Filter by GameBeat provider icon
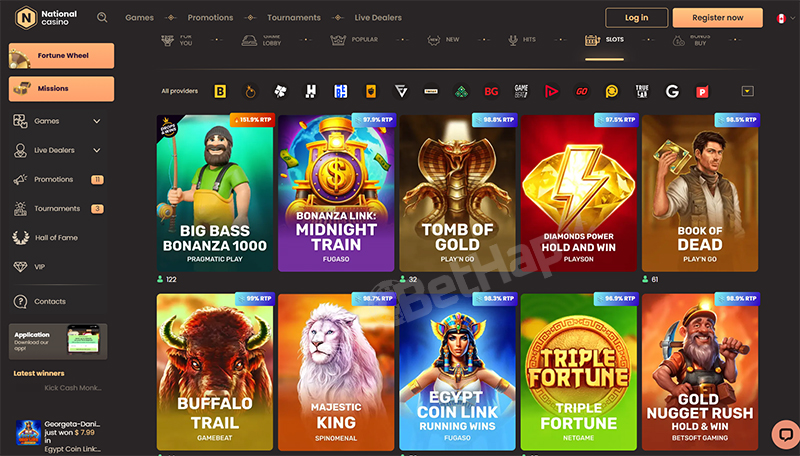 521,91
